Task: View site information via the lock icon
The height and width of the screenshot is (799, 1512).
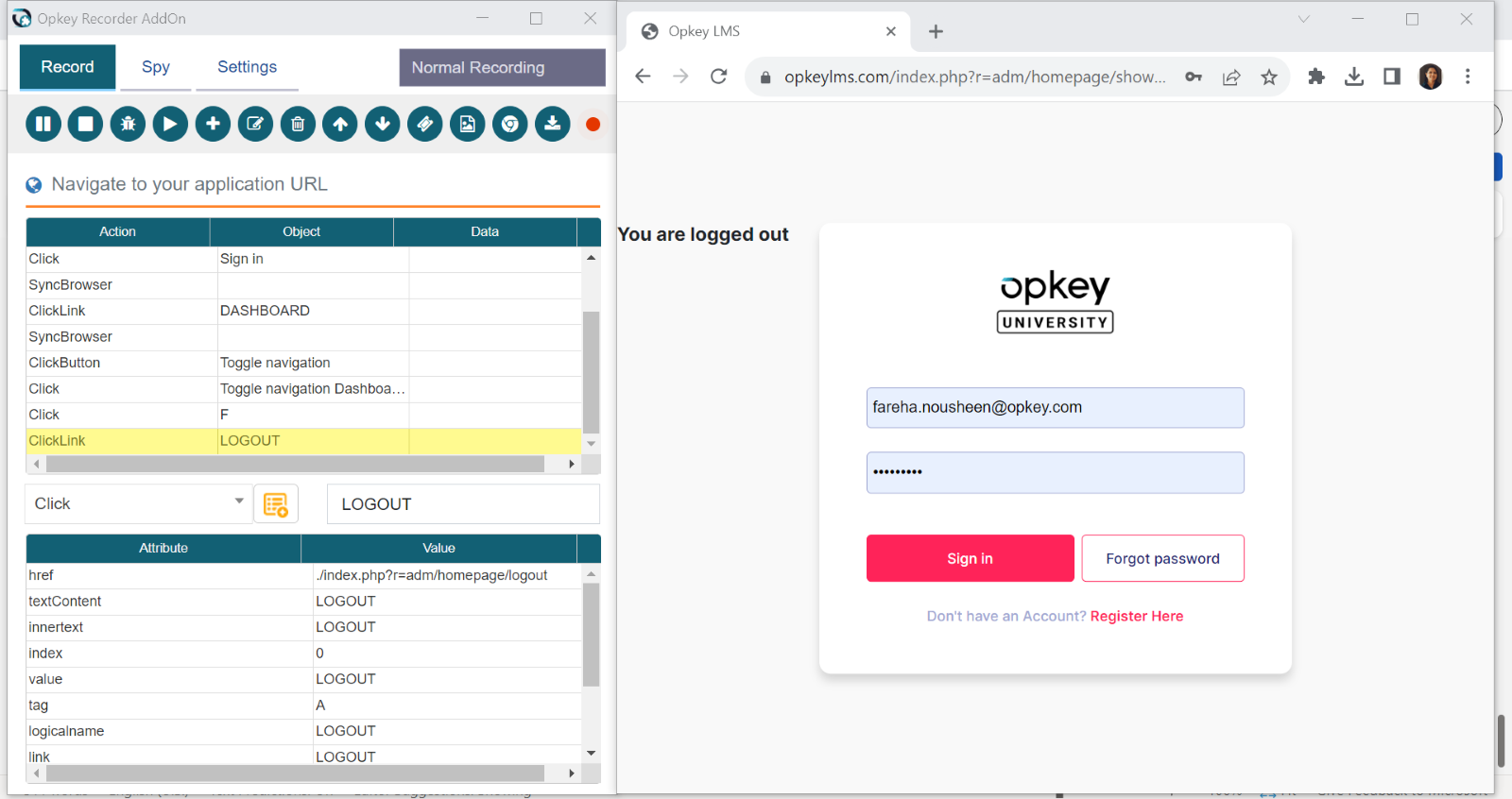Action: [x=765, y=77]
